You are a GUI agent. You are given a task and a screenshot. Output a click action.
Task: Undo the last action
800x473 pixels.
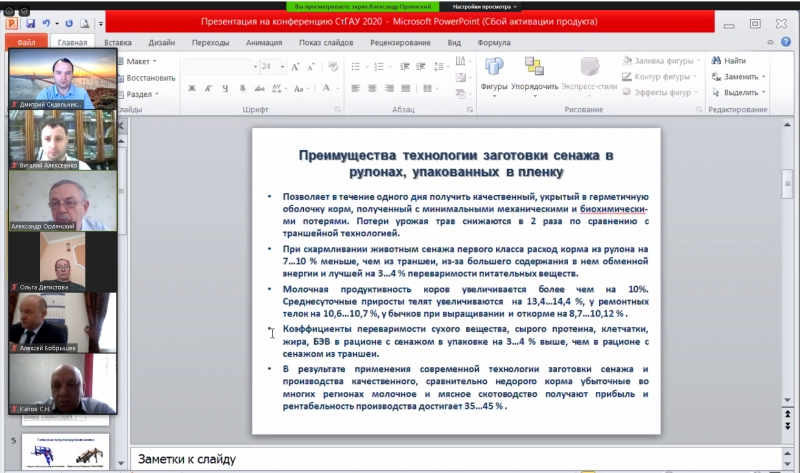click(46, 23)
